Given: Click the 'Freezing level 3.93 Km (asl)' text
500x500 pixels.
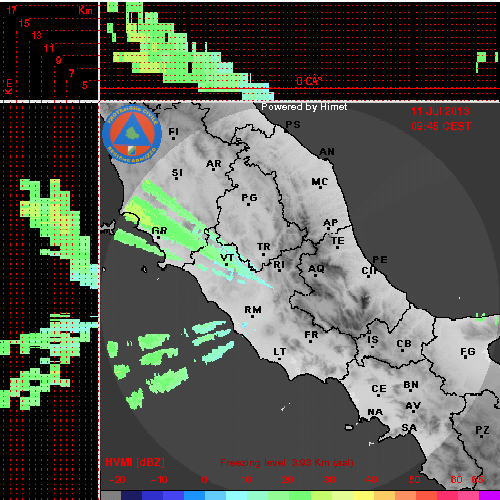Looking at the screenshot, I should pos(287,463).
